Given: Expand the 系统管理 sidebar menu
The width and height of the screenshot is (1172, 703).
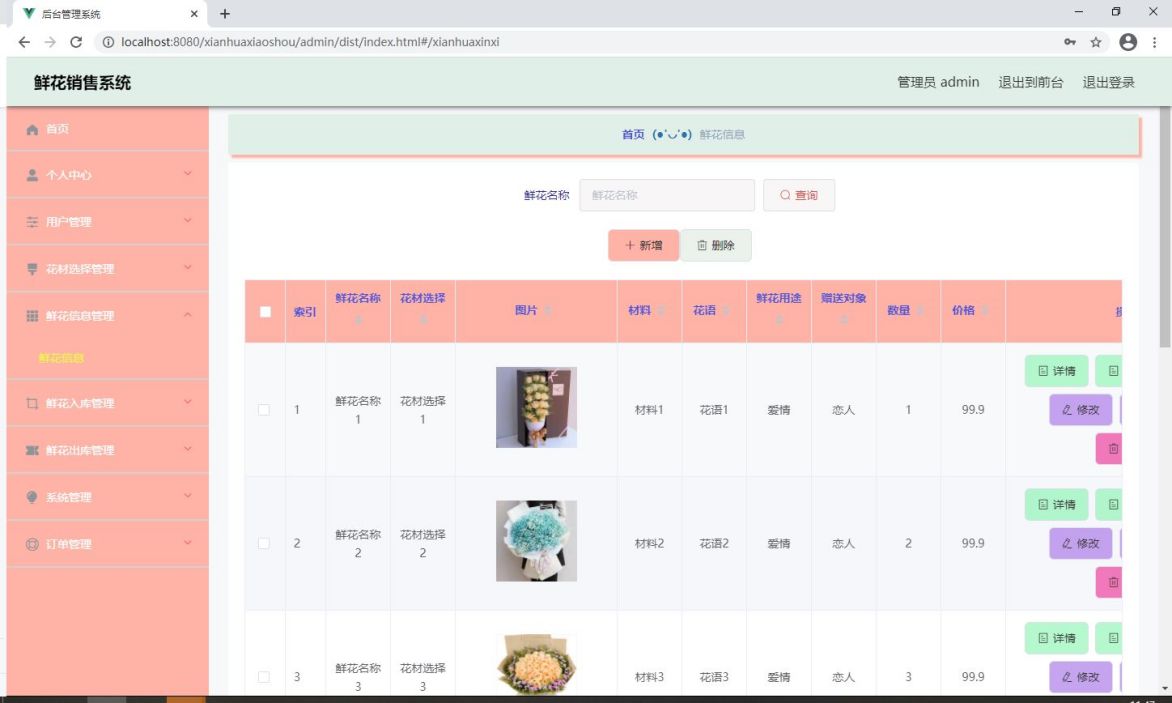Looking at the screenshot, I should click(x=188, y=496).
